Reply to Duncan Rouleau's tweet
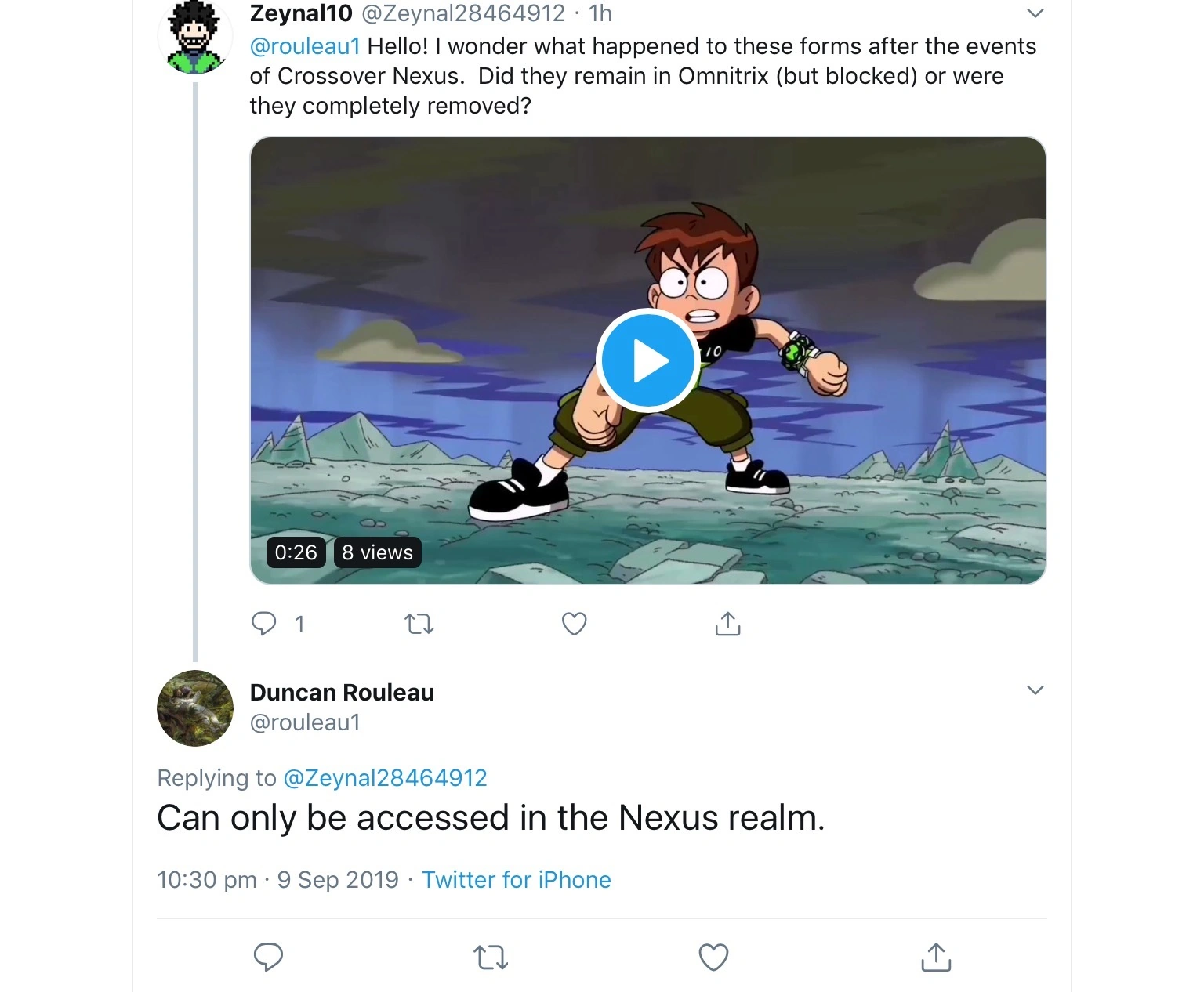The image size is (1204, 992). [268, 957]
